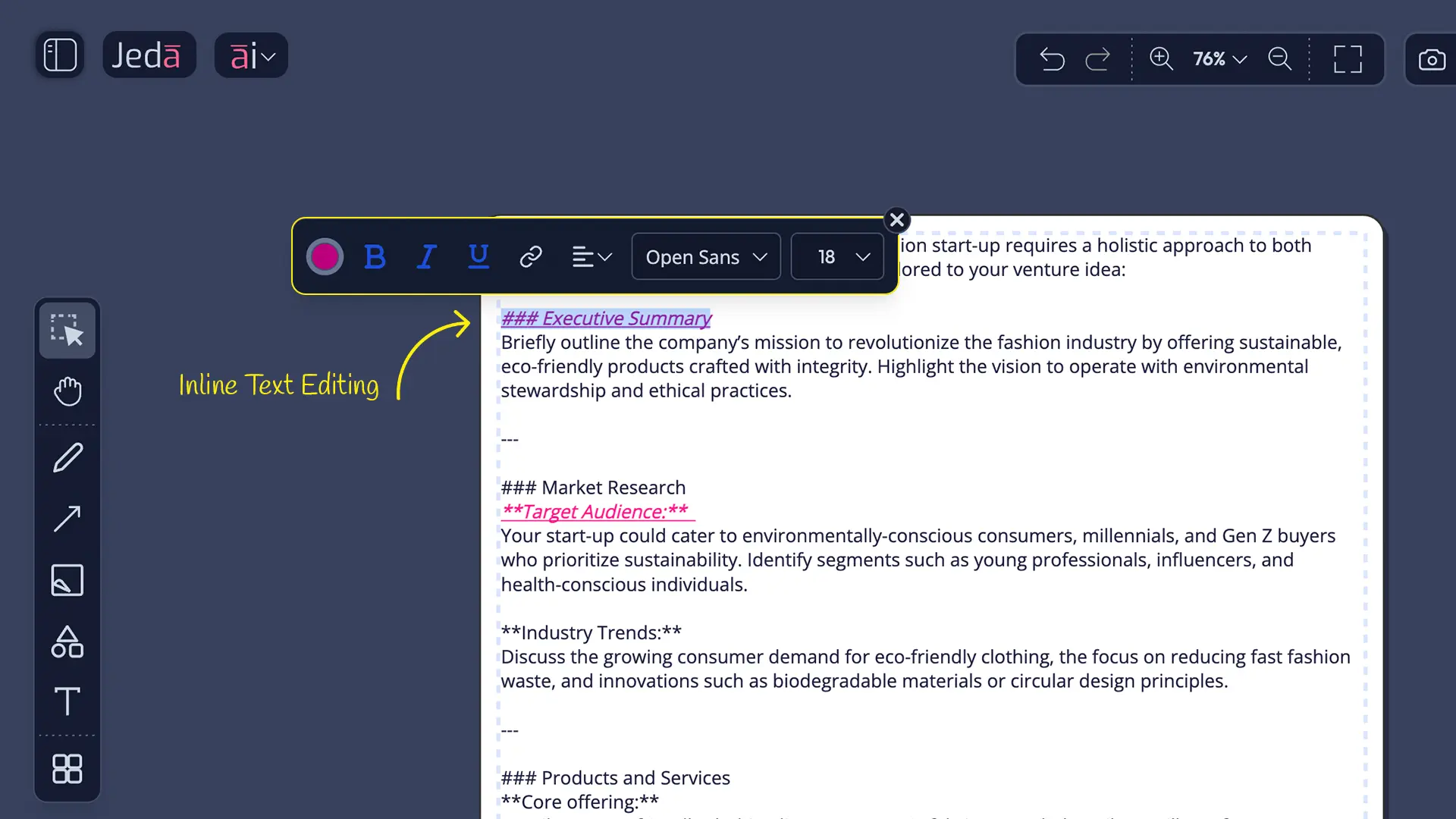Toggle bold formatting
Viewport: 1456px width, 819px height.
375,256
